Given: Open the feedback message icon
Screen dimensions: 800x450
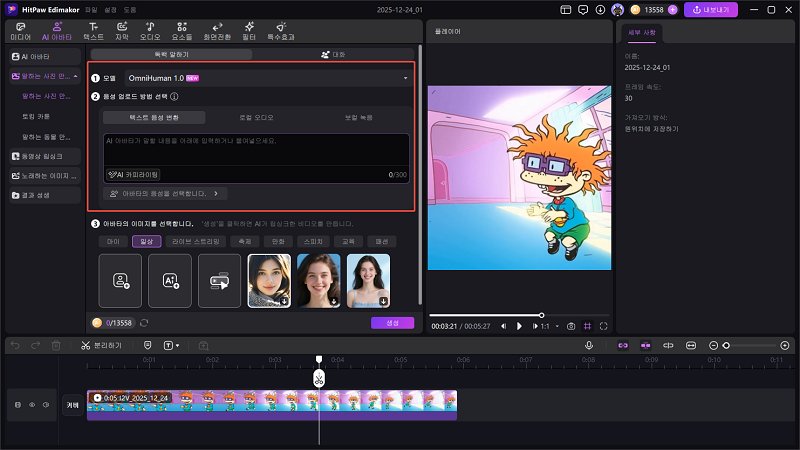Looking at the screenshot, I should 583,10.
